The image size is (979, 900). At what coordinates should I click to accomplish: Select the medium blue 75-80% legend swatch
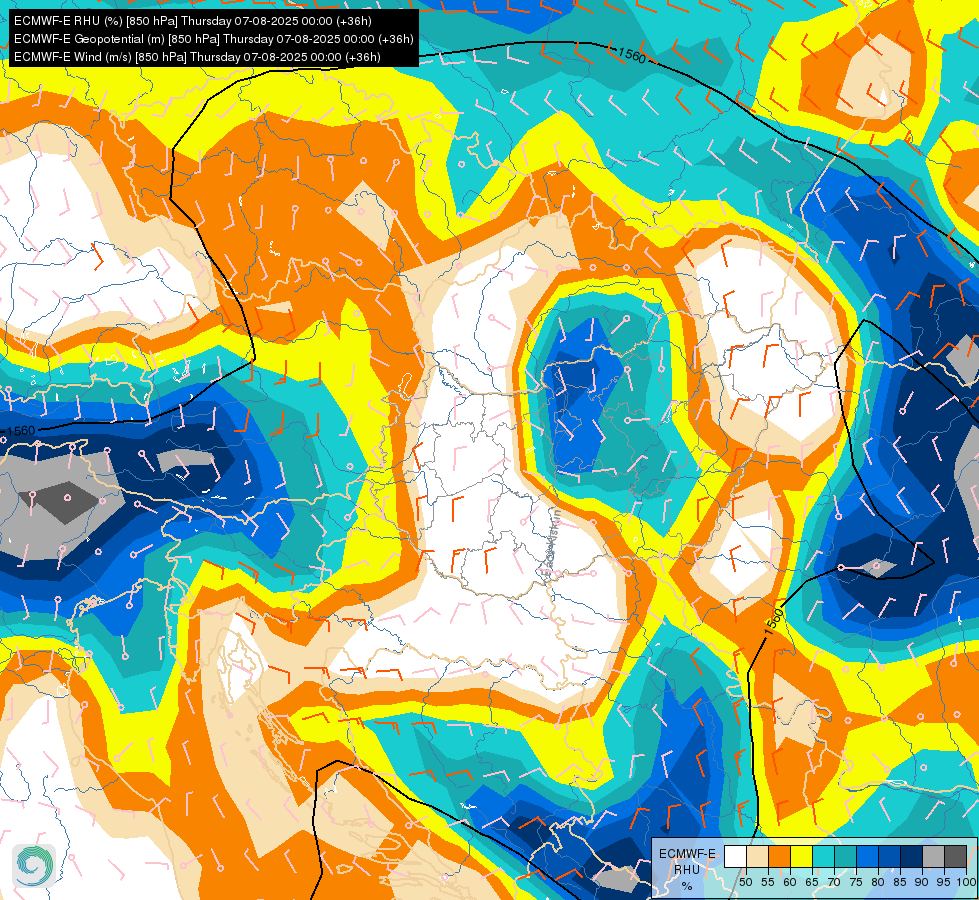tap(868, 856)
